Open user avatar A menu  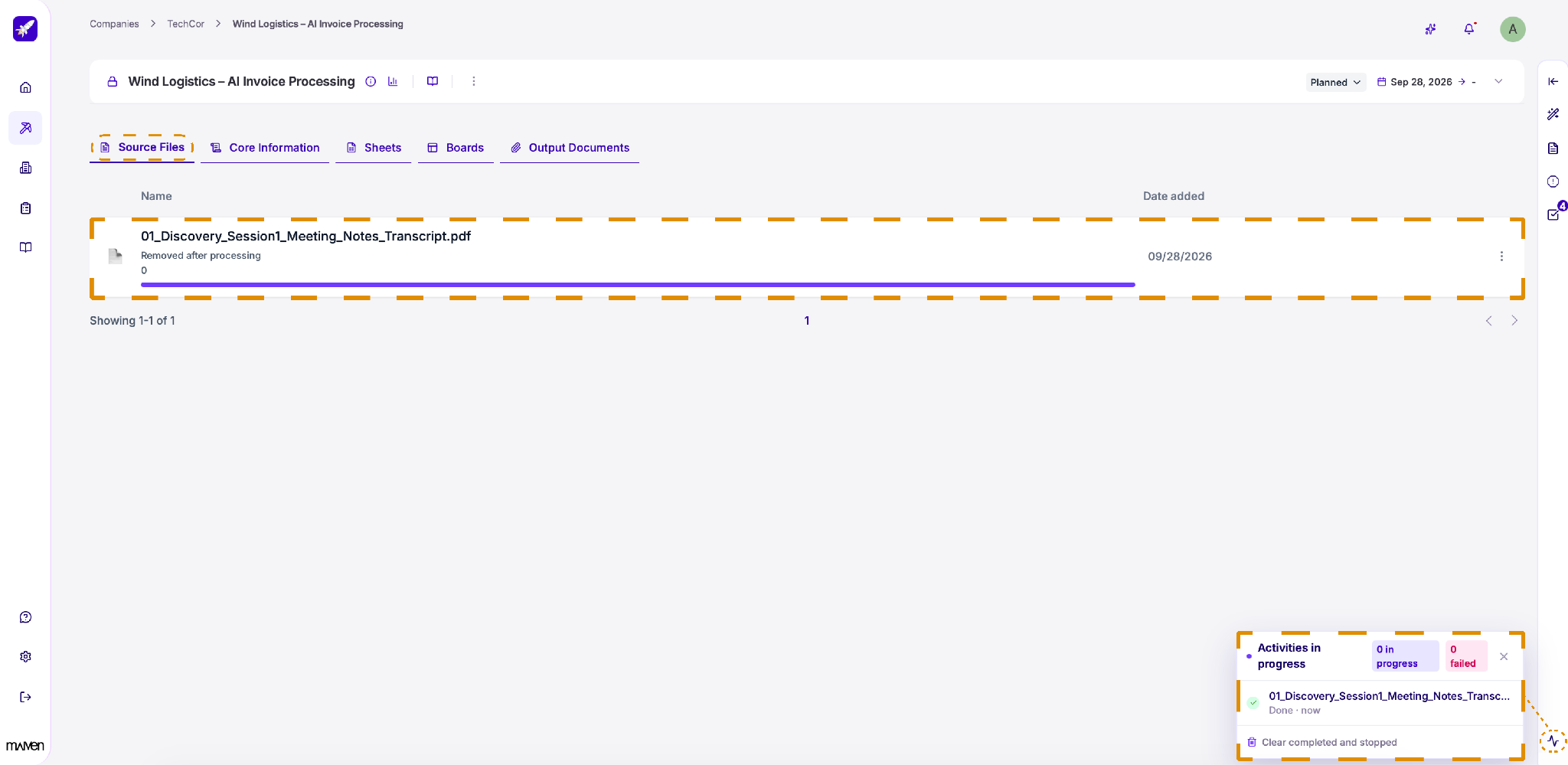(x=1512, y=29)
